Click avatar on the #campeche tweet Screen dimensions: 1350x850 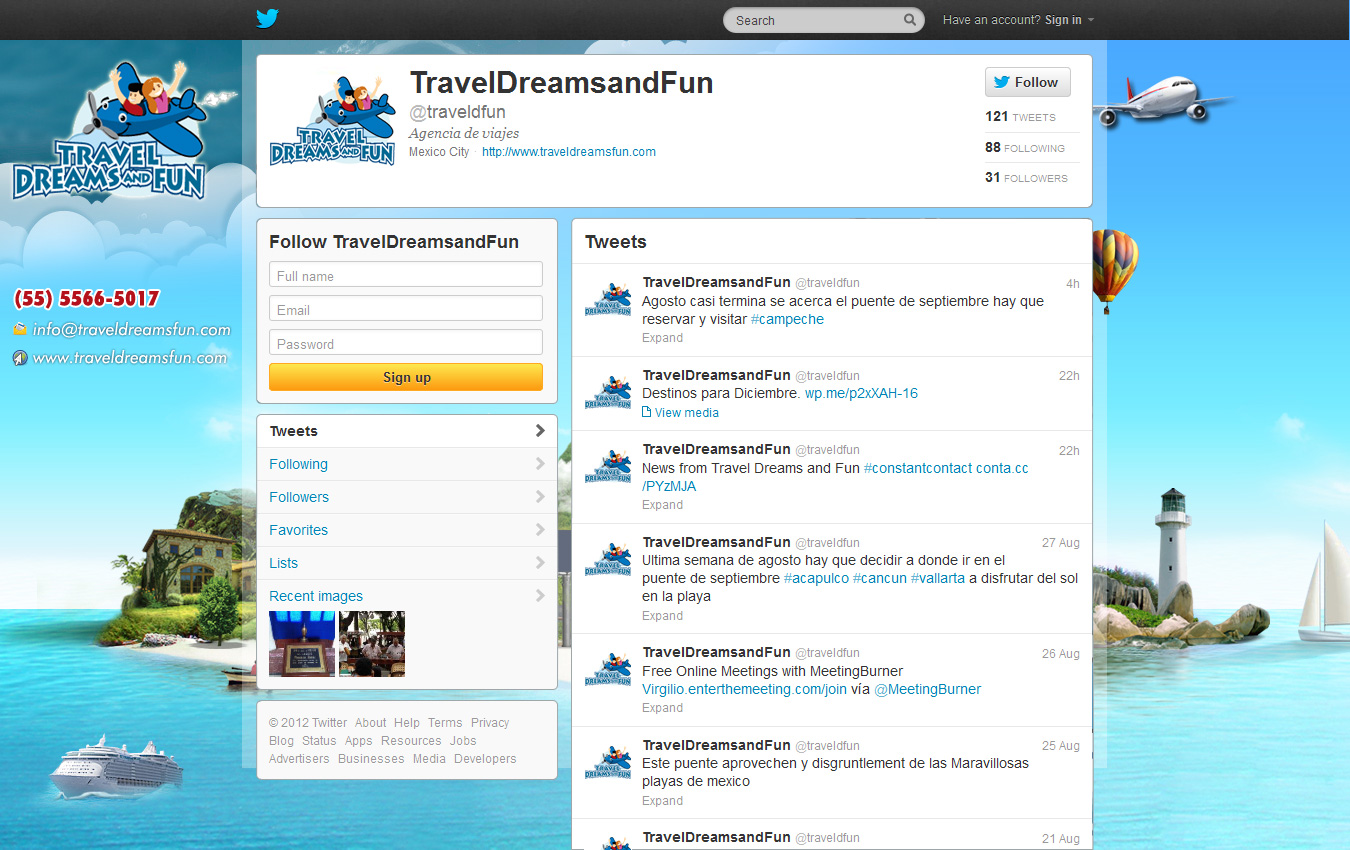click(x=608, y=300)
